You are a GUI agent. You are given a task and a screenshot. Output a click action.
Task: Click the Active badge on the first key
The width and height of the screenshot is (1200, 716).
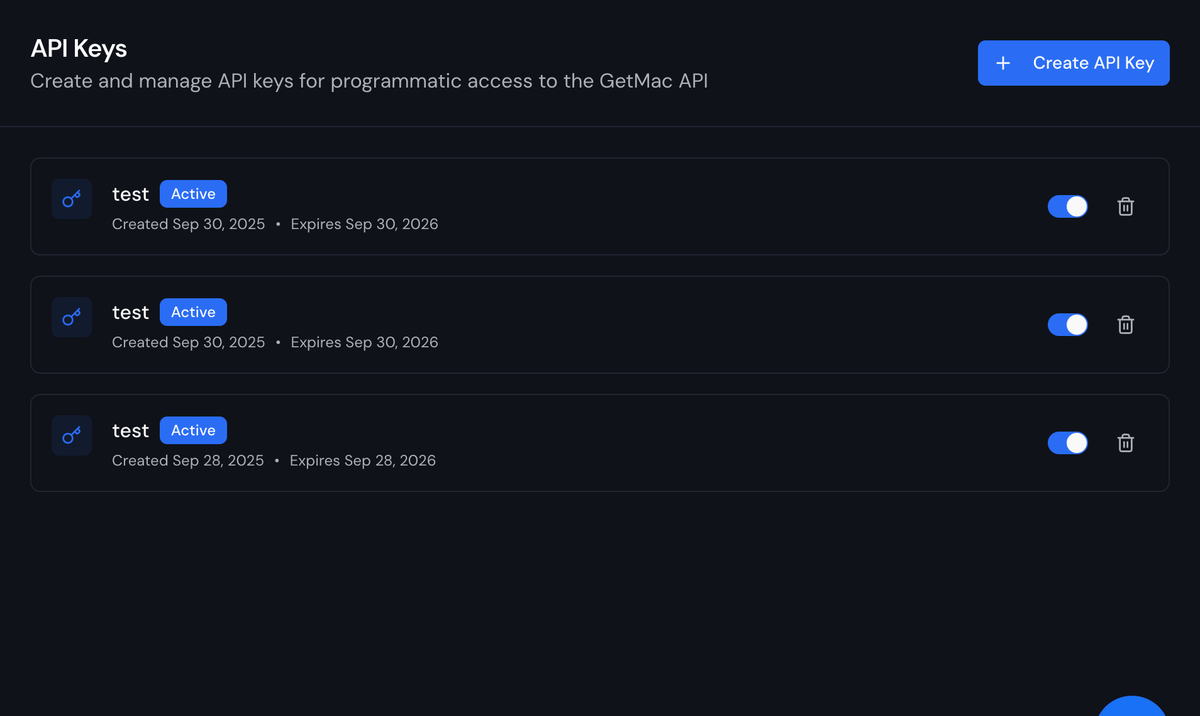193,193
